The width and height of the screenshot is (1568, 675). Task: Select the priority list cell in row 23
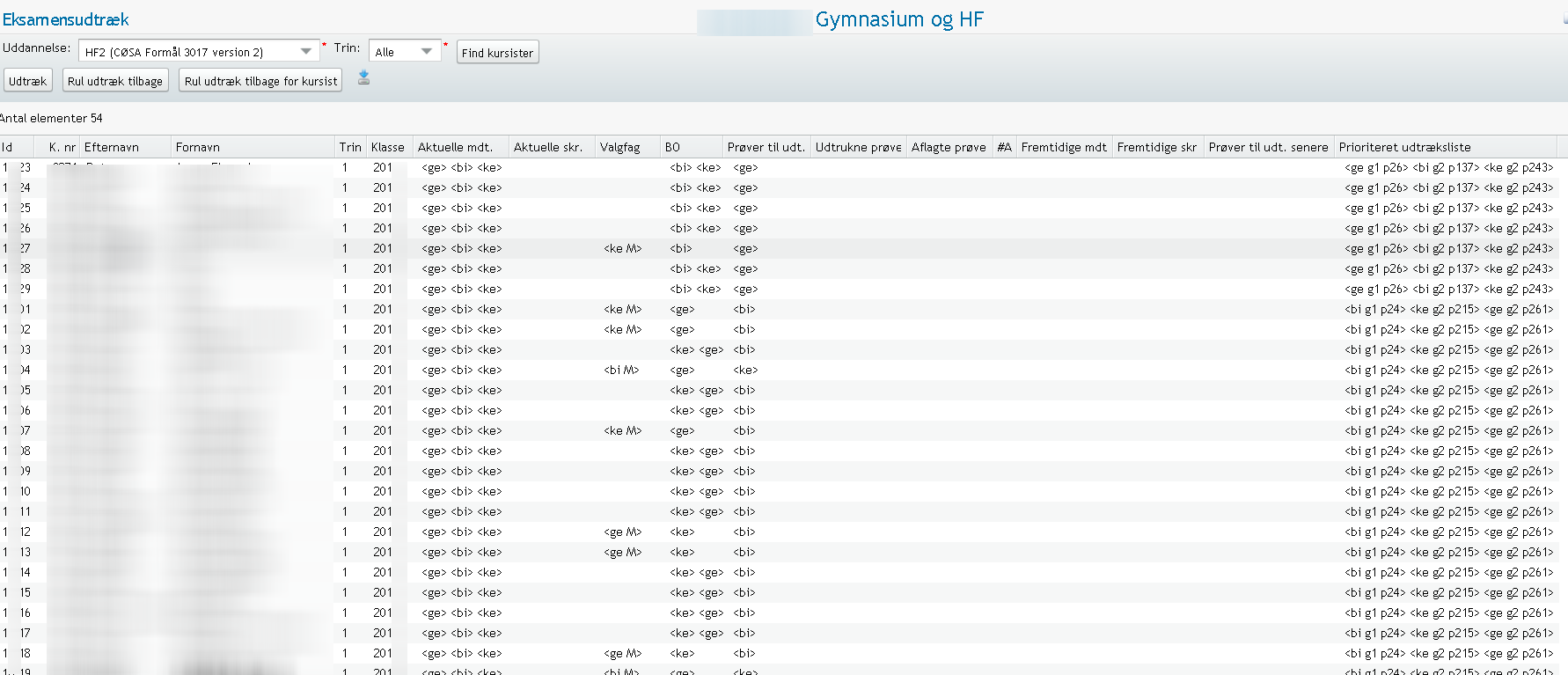click(x=1449, y=167)
